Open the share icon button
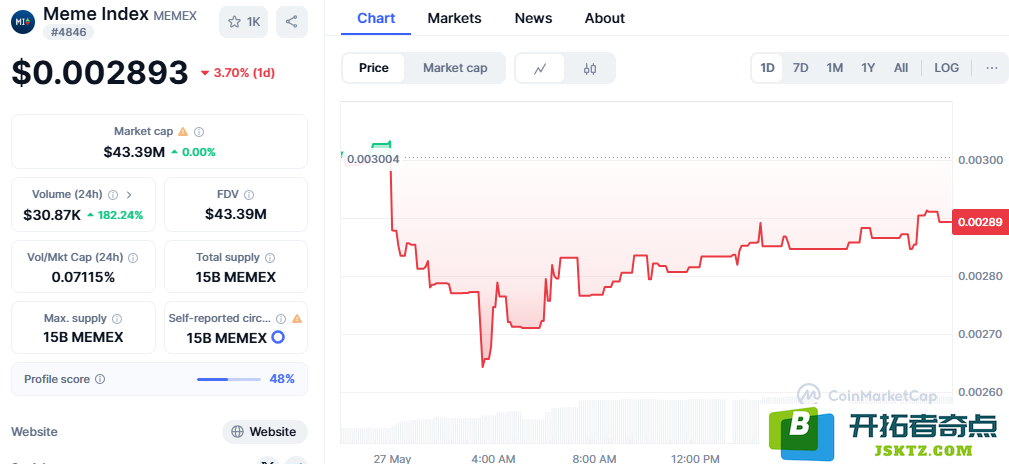The height and width of the screenshot is (464, 1009). 292,22
